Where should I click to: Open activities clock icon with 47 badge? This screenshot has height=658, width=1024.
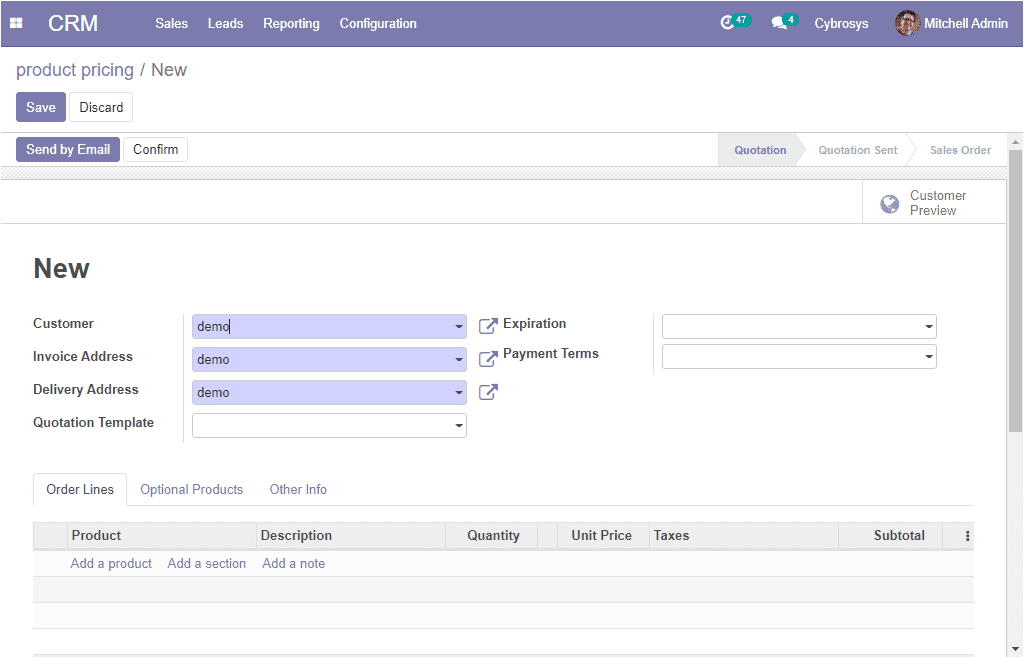point(728,23)
